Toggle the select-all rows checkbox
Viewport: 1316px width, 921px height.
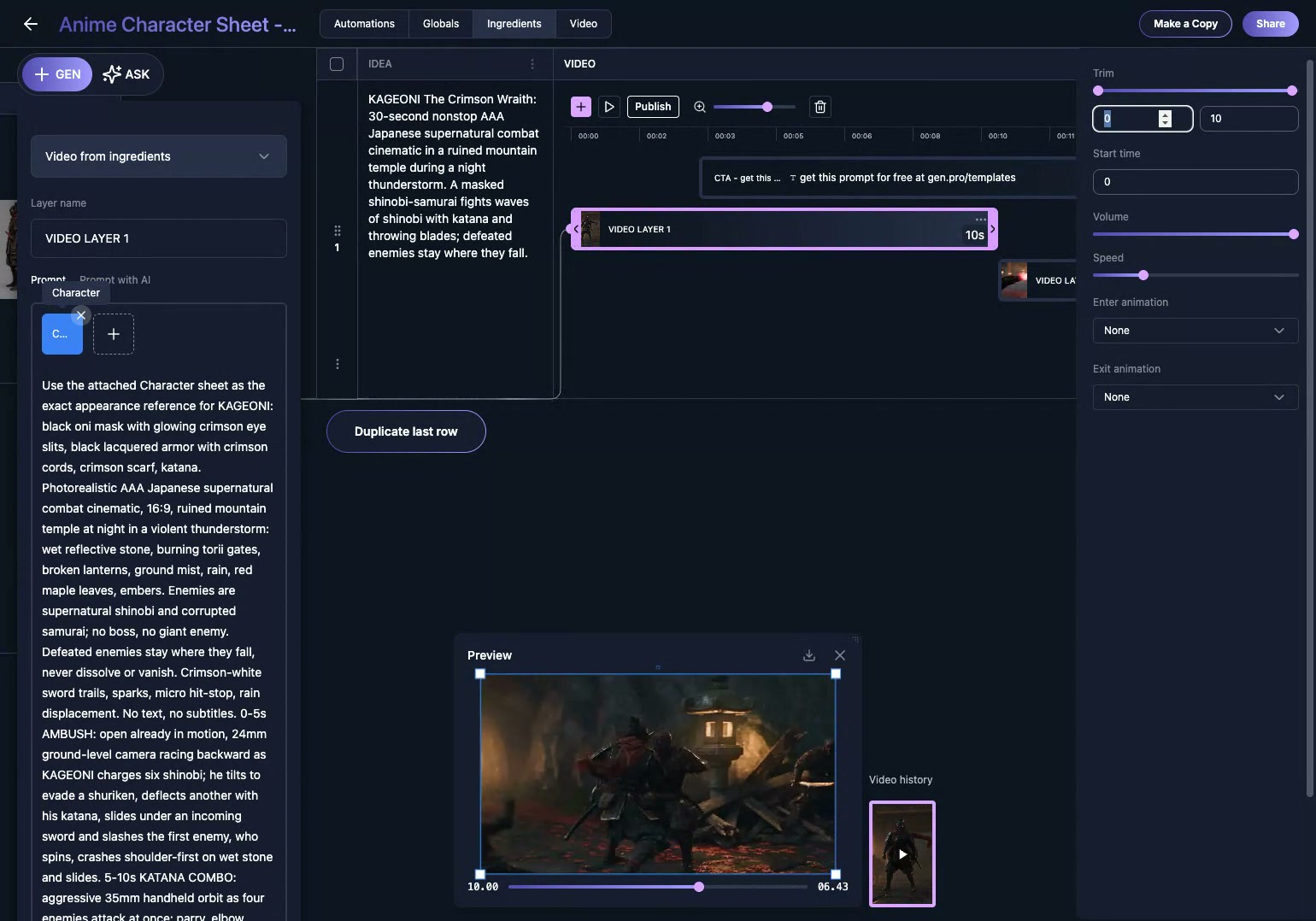point(337,64)
